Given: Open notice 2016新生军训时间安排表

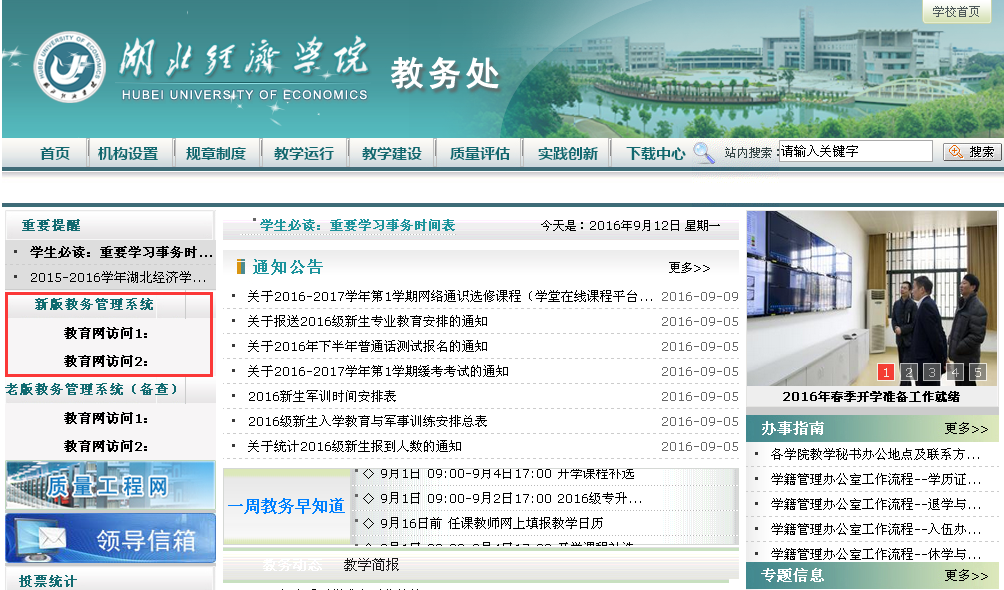Looking at the screenshot, I should 322,397.
